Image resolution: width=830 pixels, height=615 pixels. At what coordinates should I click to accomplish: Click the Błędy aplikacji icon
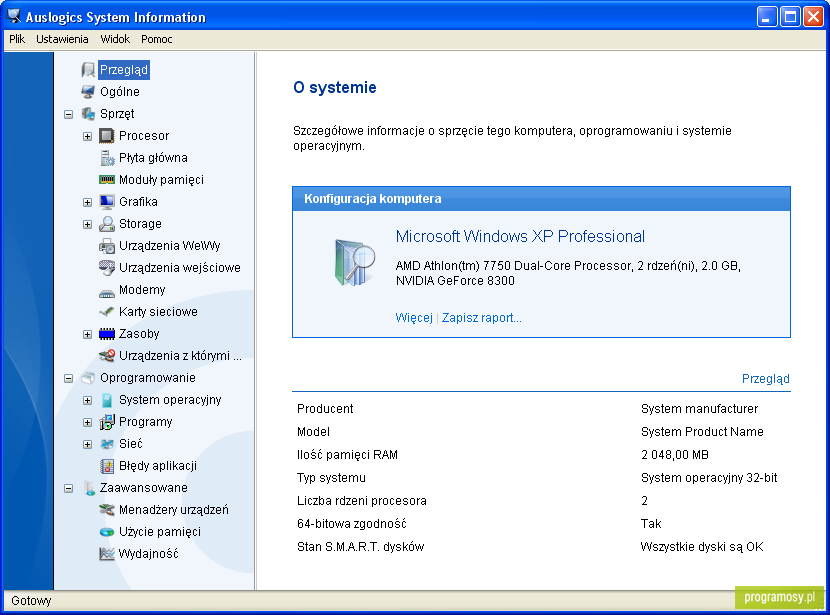point(107,466)
